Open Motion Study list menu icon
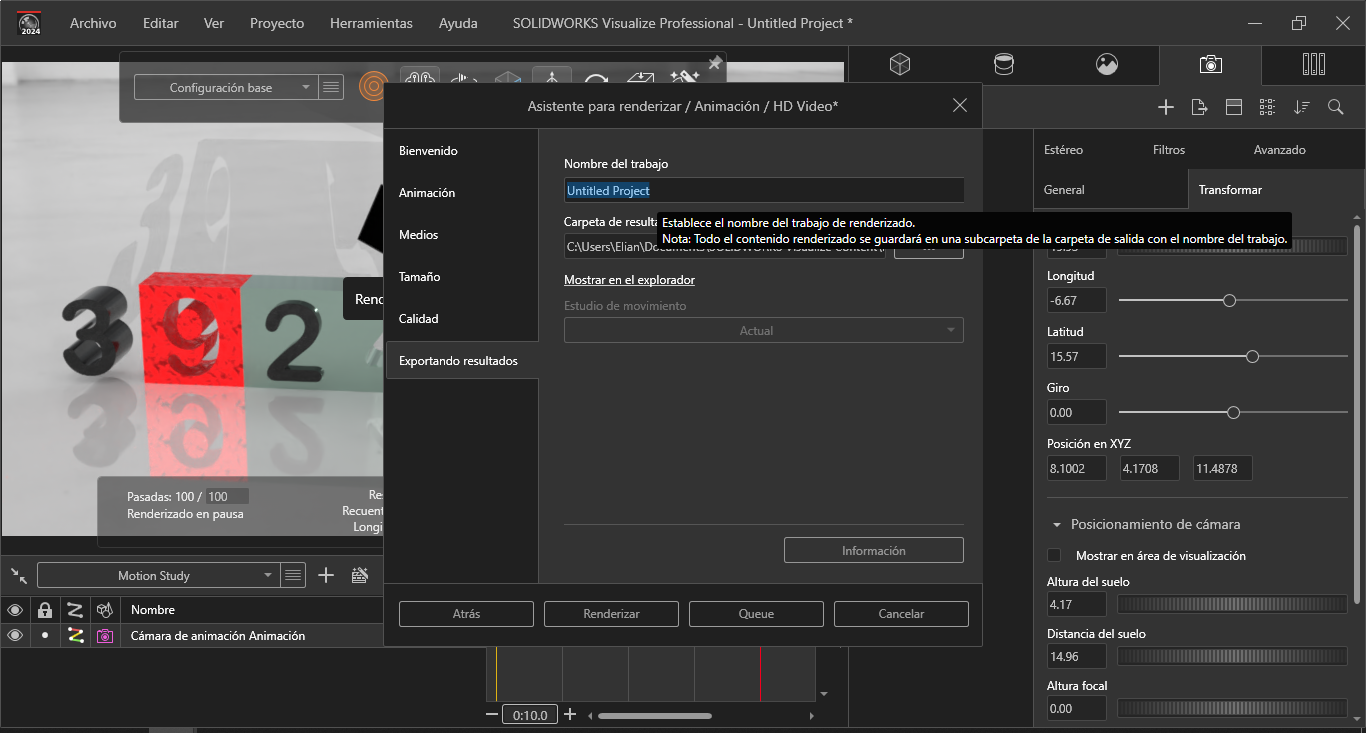 [x=293, y=575]
